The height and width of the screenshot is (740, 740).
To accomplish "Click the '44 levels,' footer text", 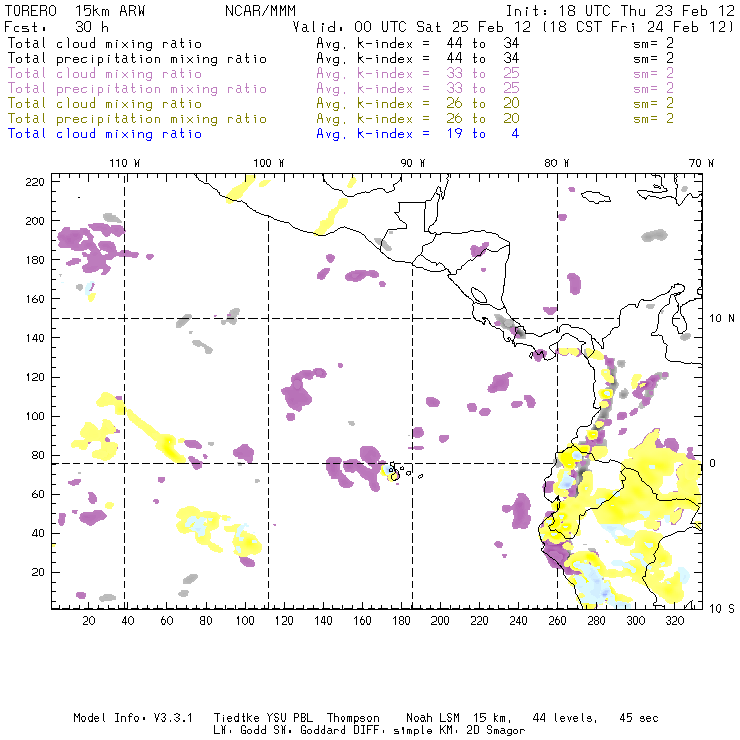I will tap(565, 718).
